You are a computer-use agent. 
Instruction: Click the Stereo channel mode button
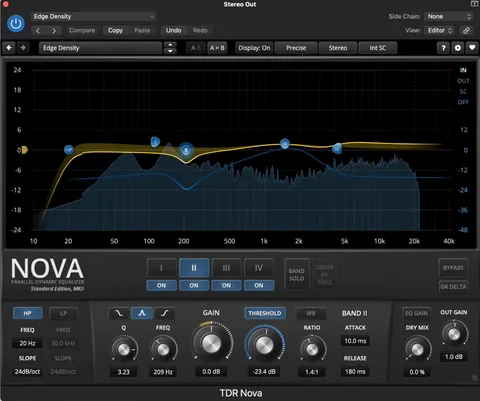[x=338, y=48]
